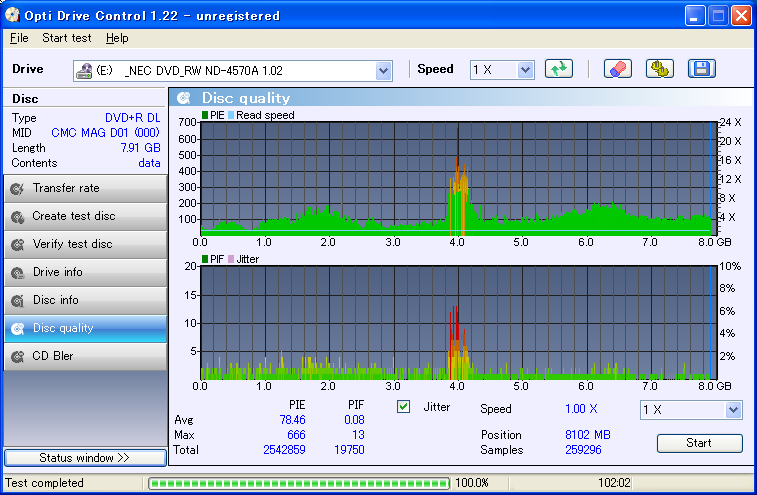Open the lower test speed dropdown
Screen dimensions: 757x495
click(733, 410)
